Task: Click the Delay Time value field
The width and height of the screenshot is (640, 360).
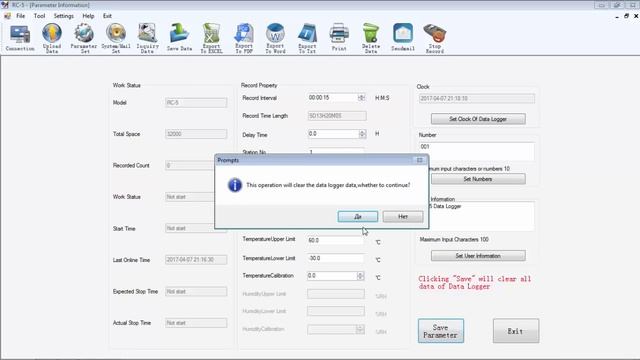Action: 333,134
